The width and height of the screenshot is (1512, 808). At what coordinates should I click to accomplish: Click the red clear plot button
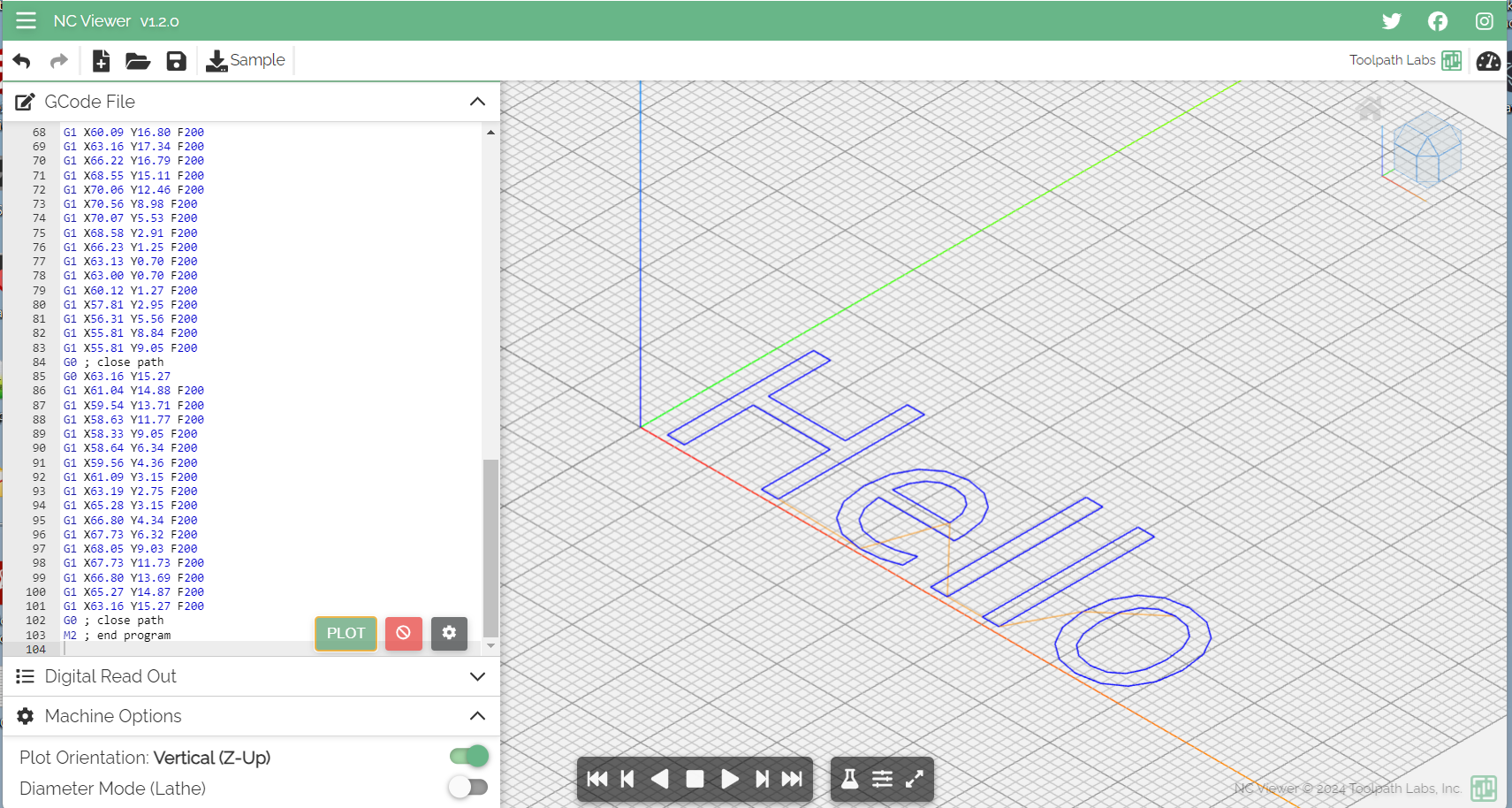(x=403, y=633)
